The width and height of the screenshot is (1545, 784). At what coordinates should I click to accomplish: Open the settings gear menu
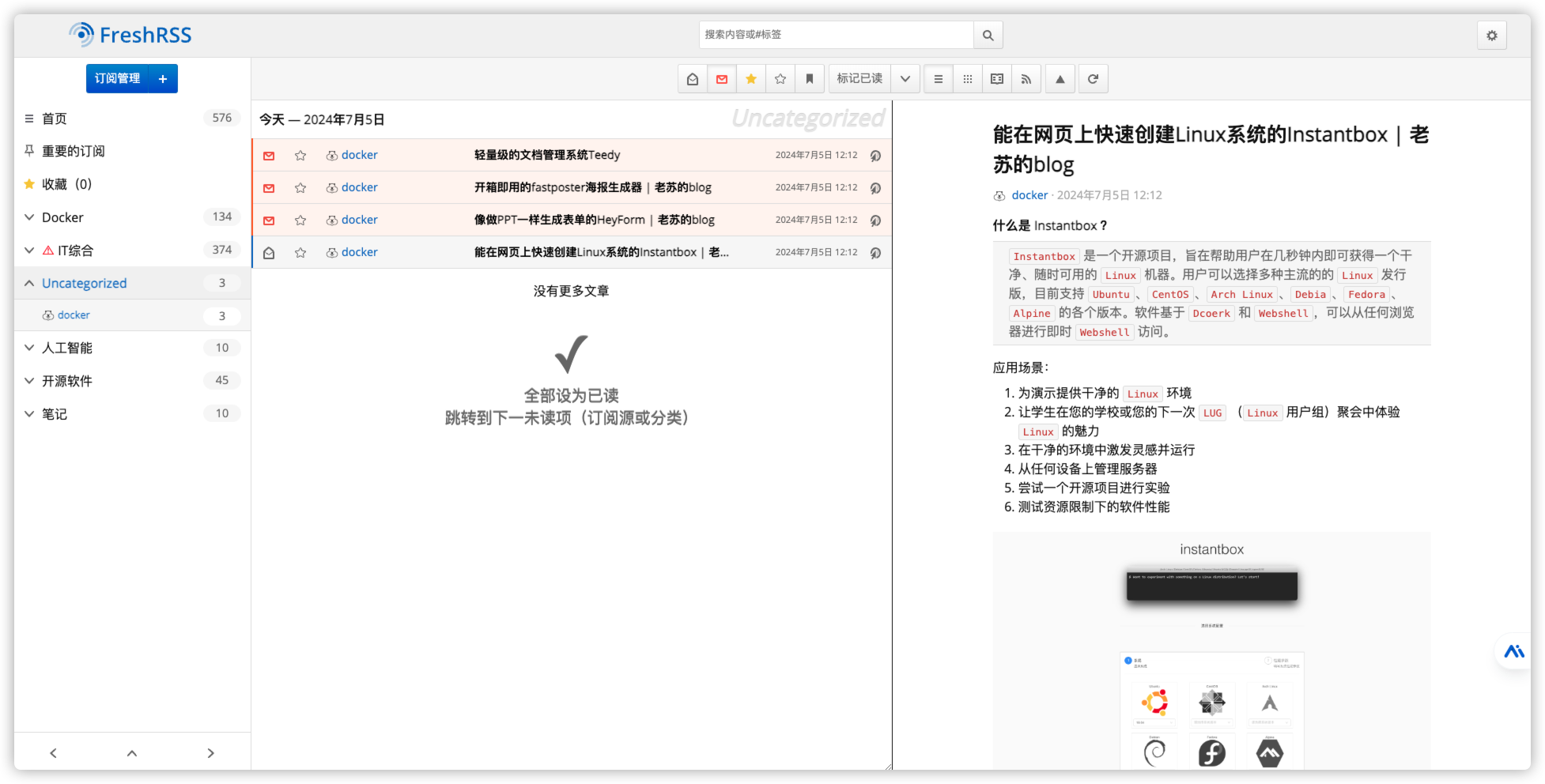pos(1491,35)
